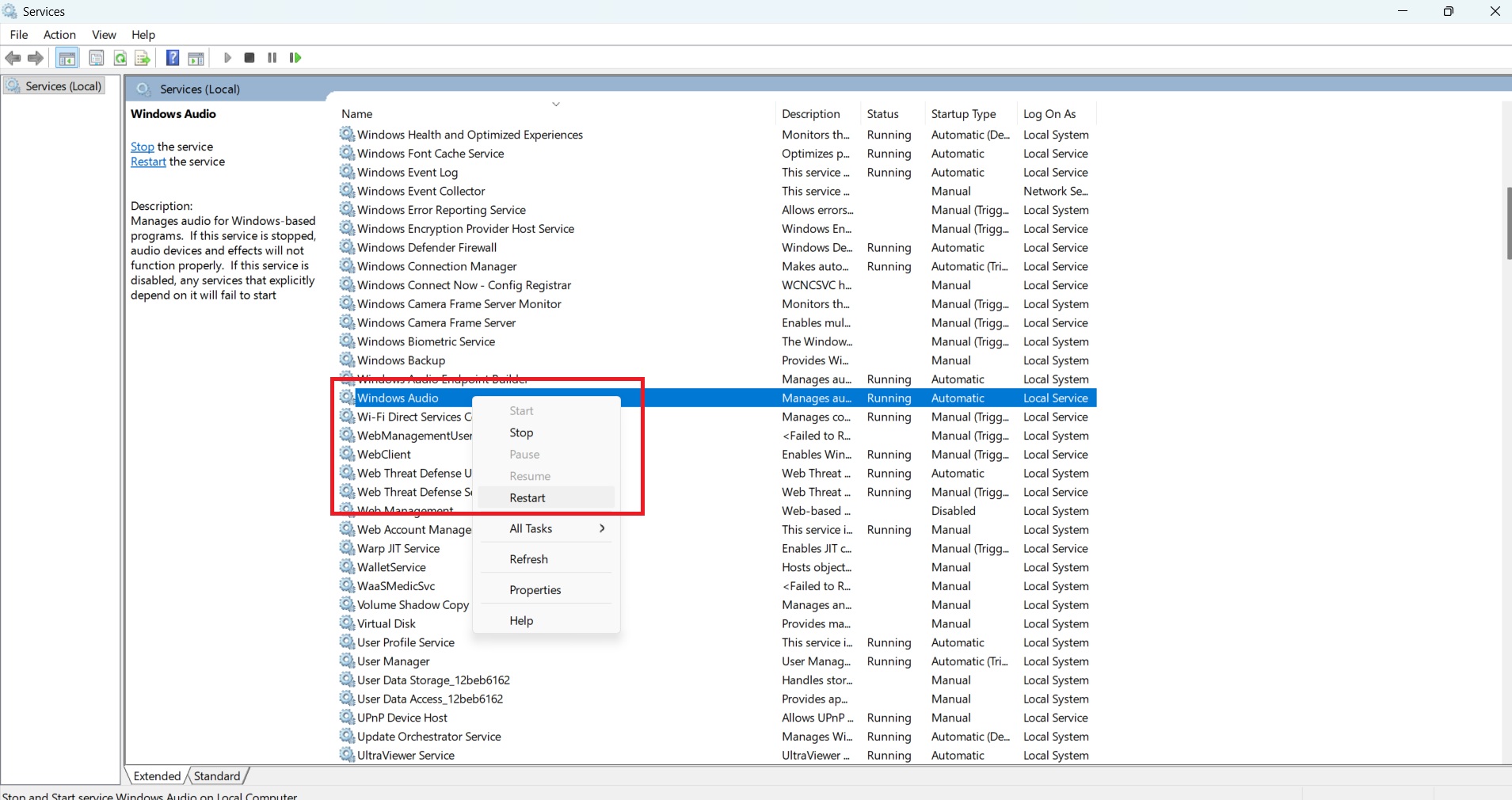Image resolution: width=1512 pixels, height=800 pixels.
Task: Select Services (Local) in the console tree
Action: 63,86
